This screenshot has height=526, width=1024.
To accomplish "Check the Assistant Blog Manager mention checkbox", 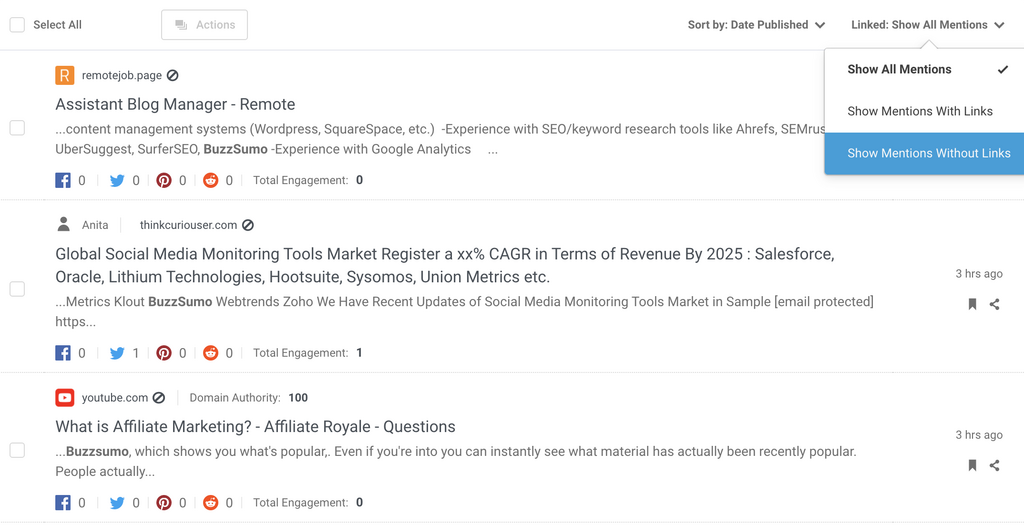I will click(x=17, y=128).
